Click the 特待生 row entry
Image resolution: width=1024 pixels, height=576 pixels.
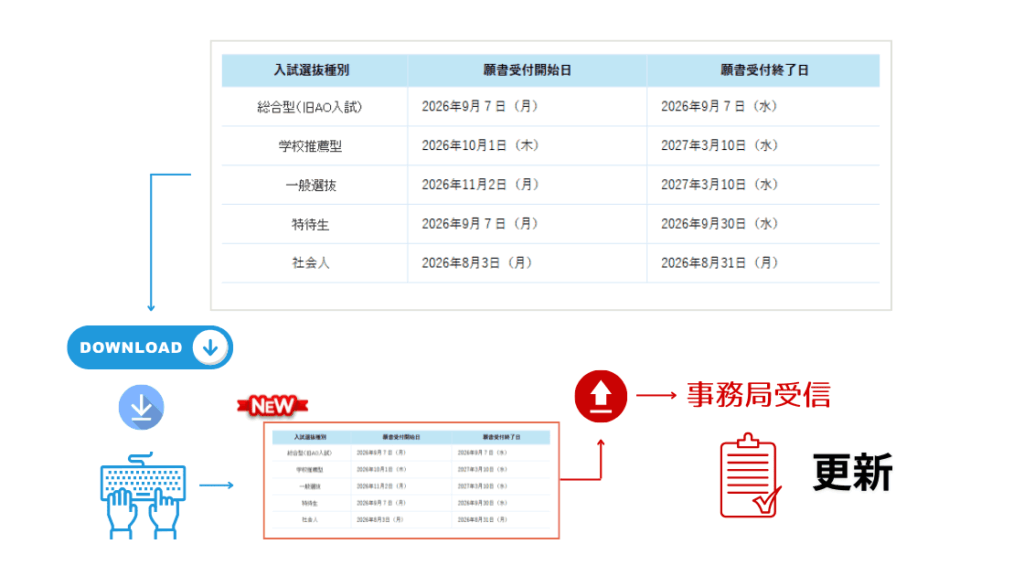[x=313, y=224]
